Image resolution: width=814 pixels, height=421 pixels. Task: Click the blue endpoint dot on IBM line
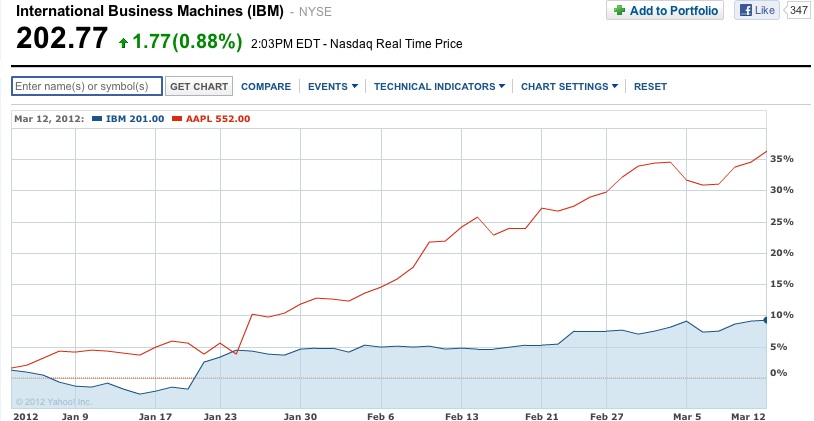point(766,319)
